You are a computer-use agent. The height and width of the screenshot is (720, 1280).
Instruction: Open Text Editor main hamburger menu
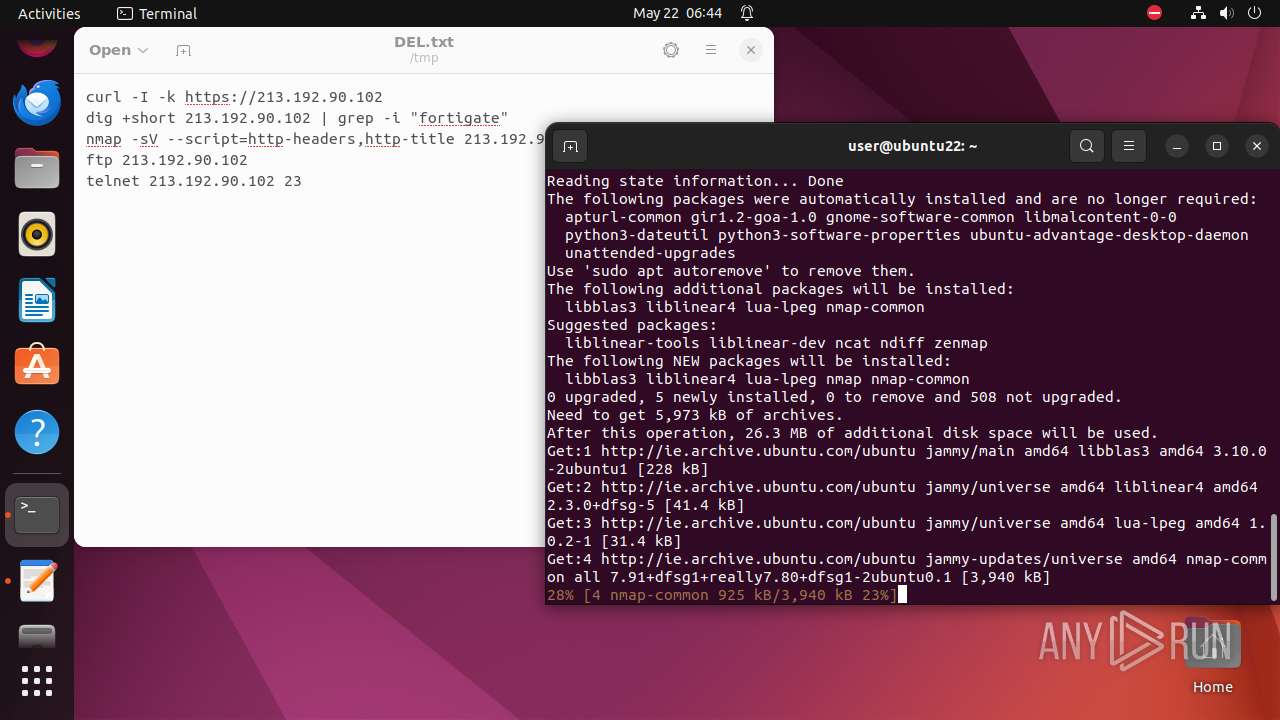point(711,50)
